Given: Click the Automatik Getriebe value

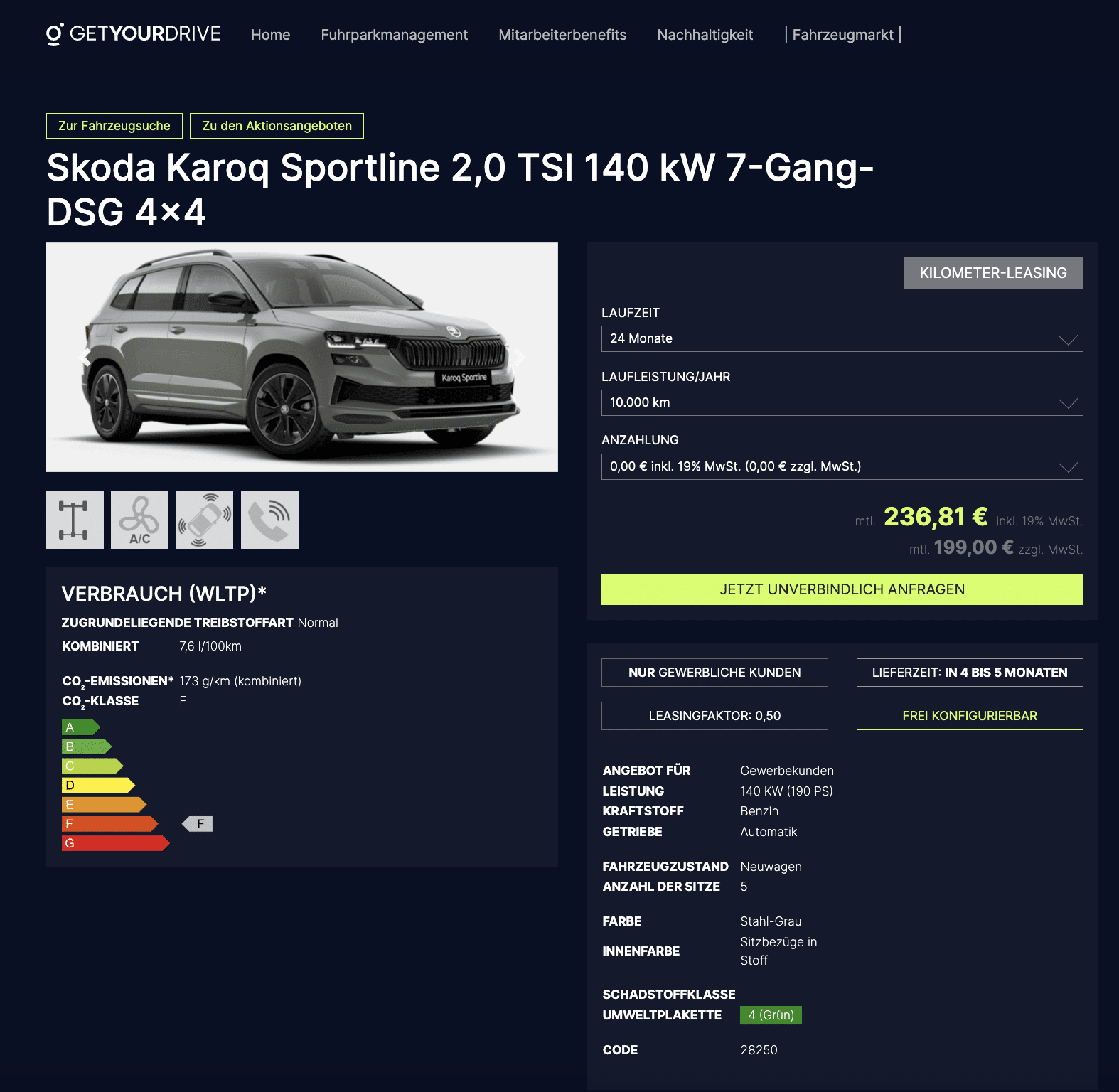Looking at the screenshot, I should 769,832.
